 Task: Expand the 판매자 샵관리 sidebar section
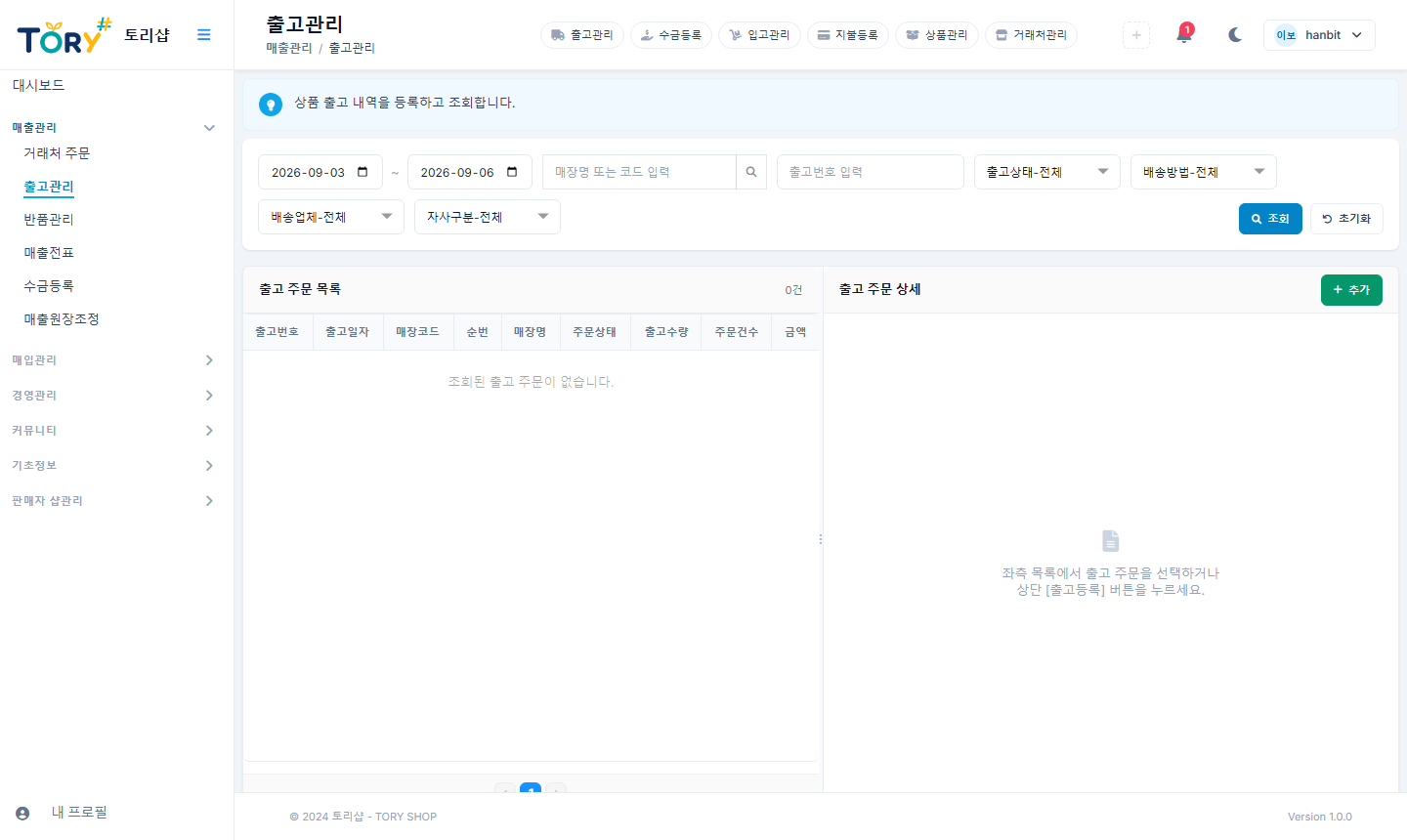tap(113, 501)
